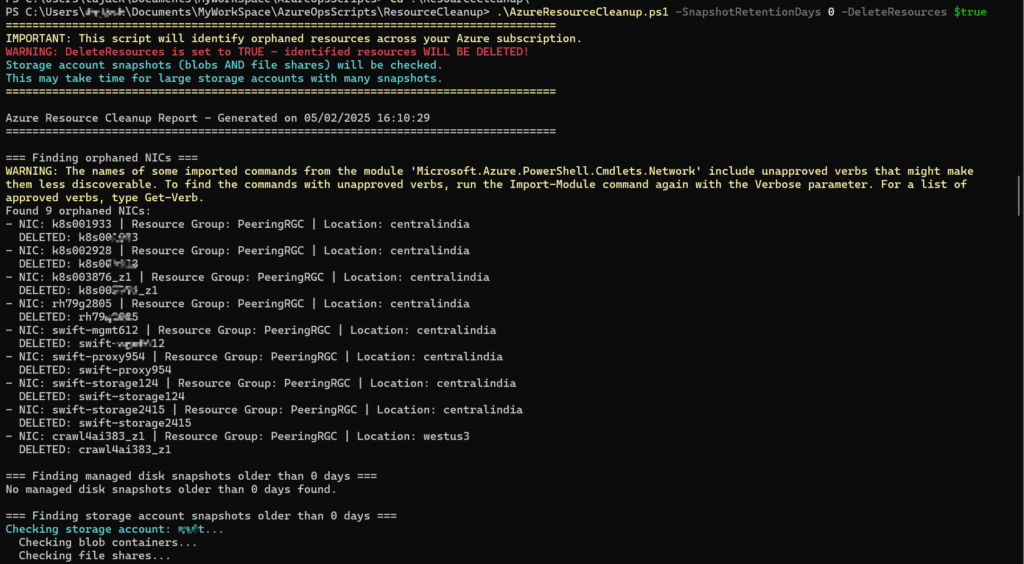This screenshot has width=1024, height=564.
Task: Click the 'DELETED: swift-storage124' line
Action: [x=101, y=397]
